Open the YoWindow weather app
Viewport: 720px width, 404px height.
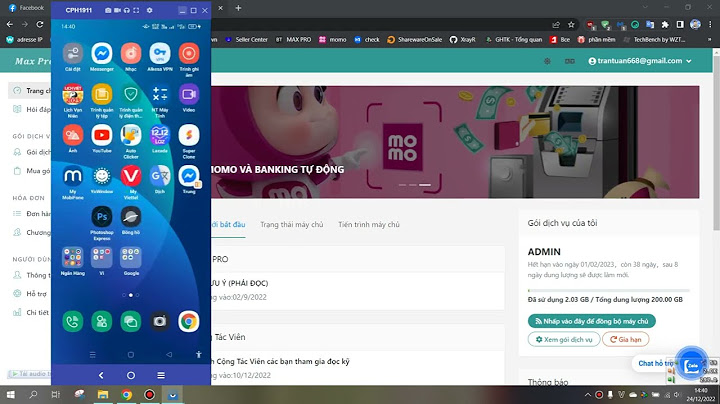[x=101, y=176]
